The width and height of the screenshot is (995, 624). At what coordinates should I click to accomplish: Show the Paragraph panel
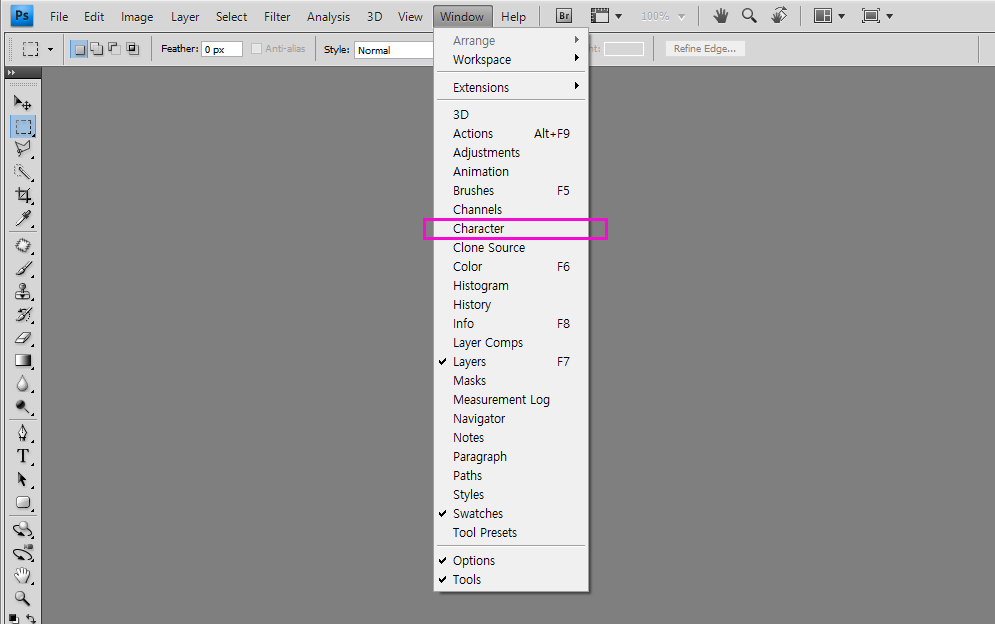tap(511, 456)
